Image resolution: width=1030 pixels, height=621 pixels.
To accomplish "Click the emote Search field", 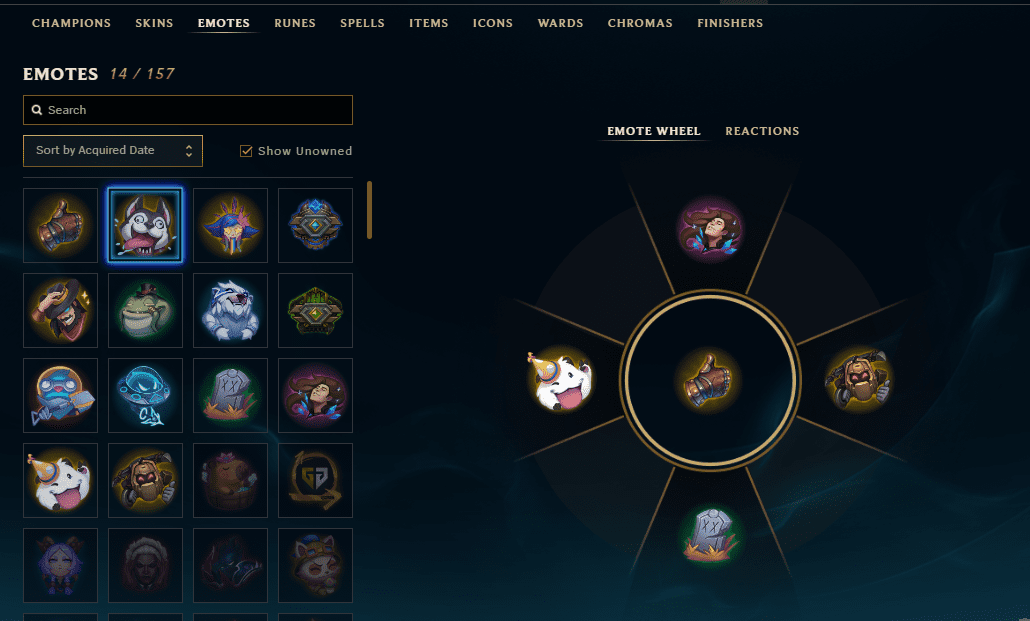I will tap(188, 110).
